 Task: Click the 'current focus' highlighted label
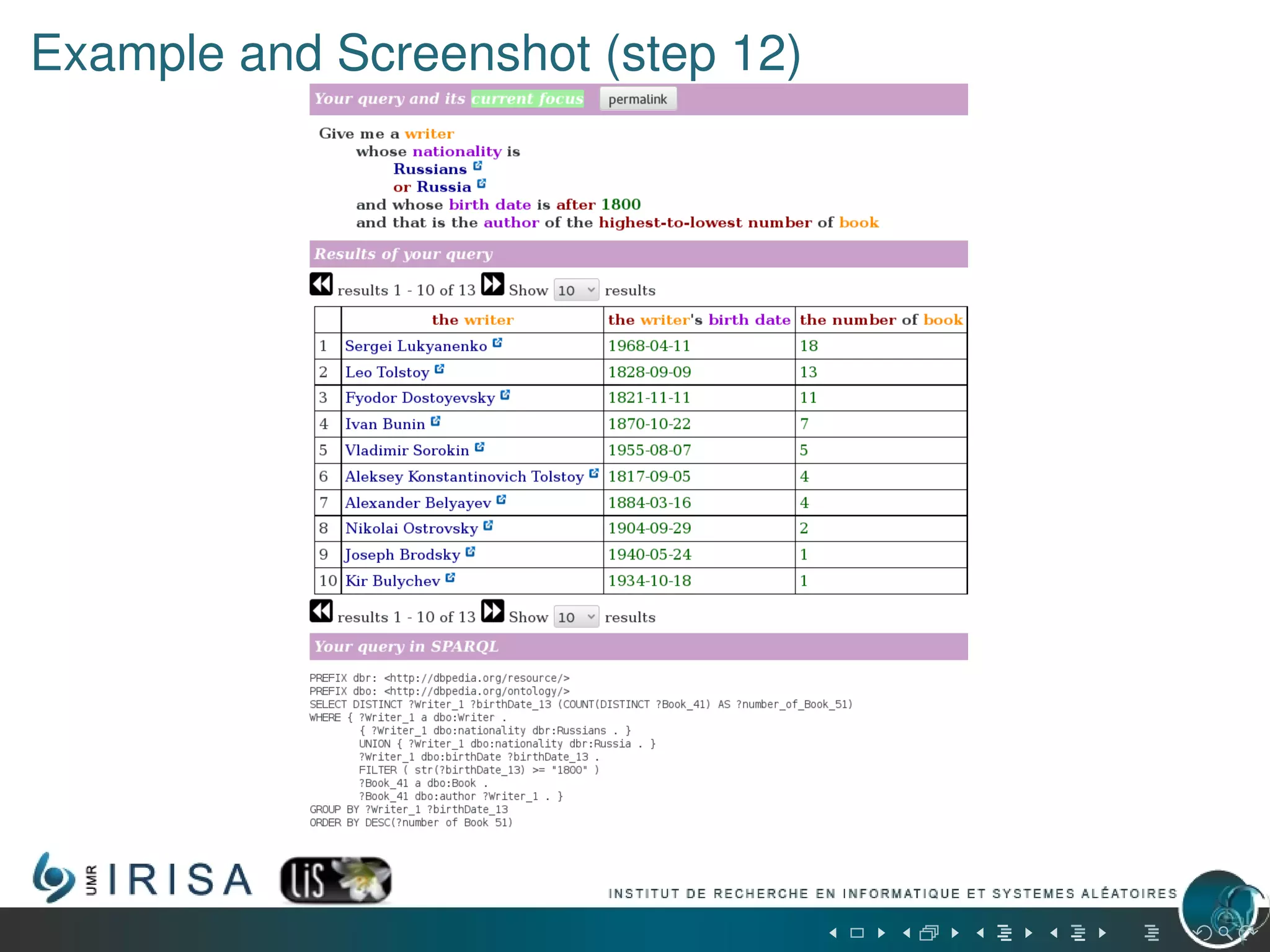pyautogui.click(x=527, y=99)
